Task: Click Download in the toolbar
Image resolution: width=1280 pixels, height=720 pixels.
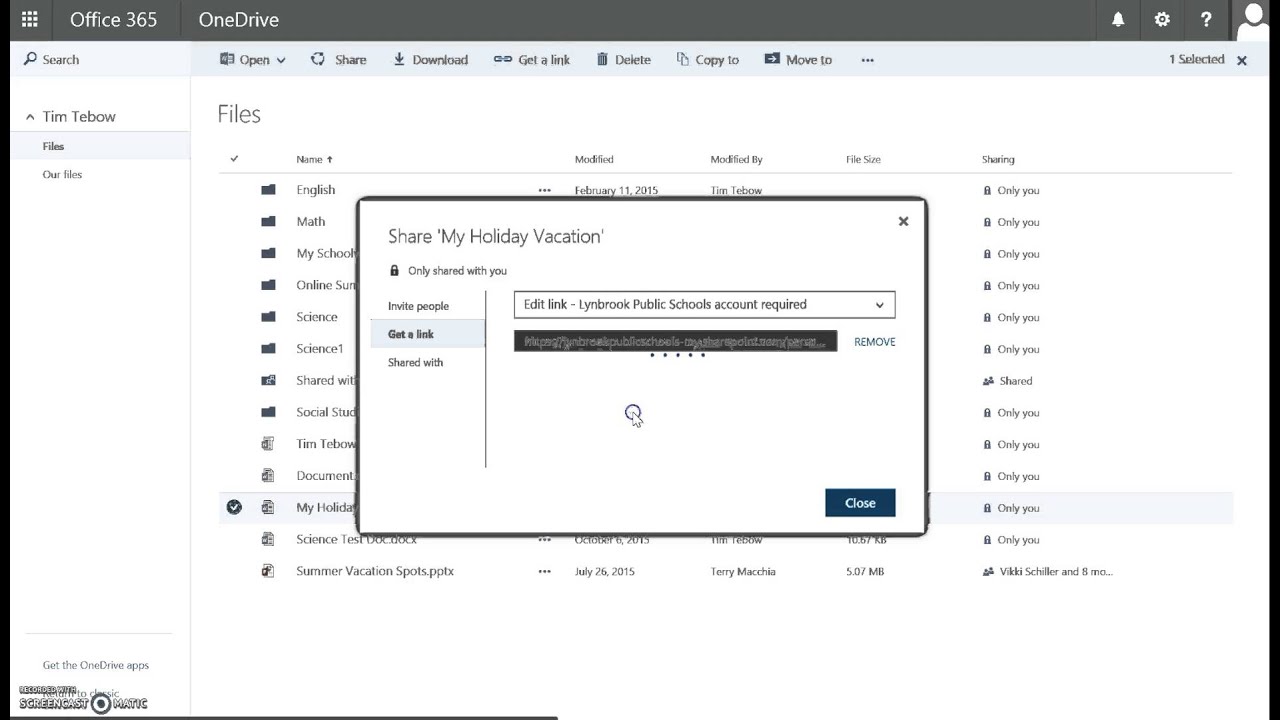Action: pyautogui.click(x=430, y=60)
